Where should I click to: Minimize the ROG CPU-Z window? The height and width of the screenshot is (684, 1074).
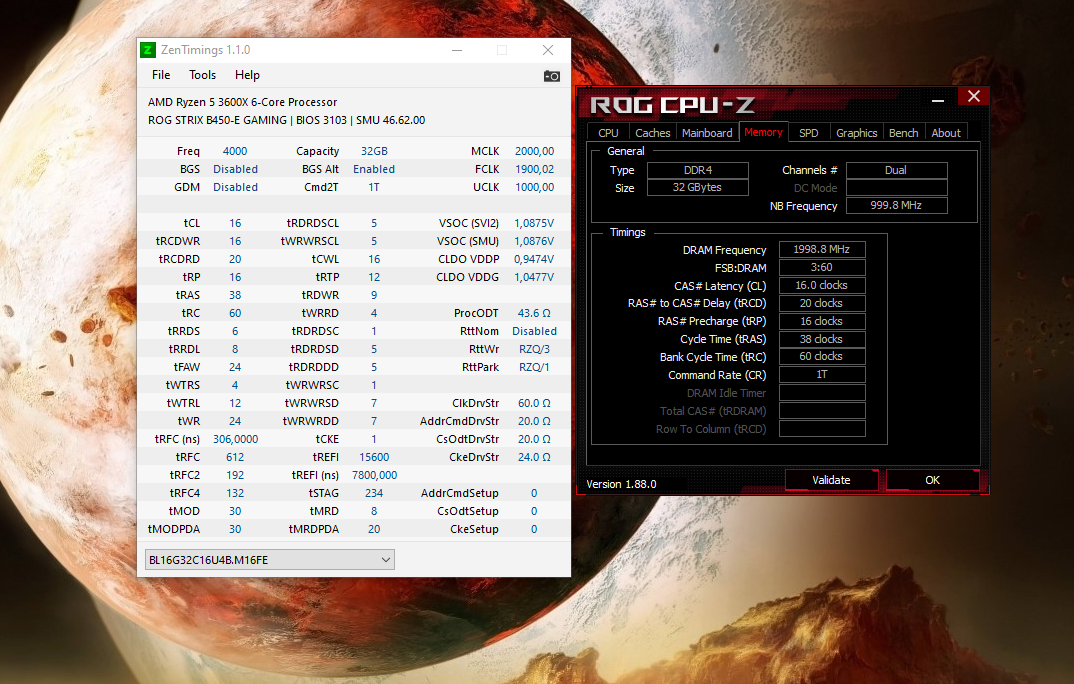pyautogui.click(x=938, y=100)
